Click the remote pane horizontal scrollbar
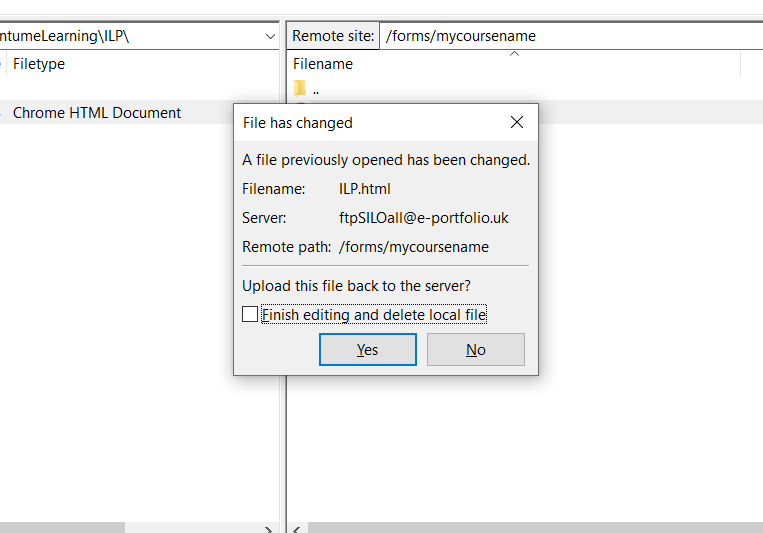763x533 pixels. click(535, 528)
